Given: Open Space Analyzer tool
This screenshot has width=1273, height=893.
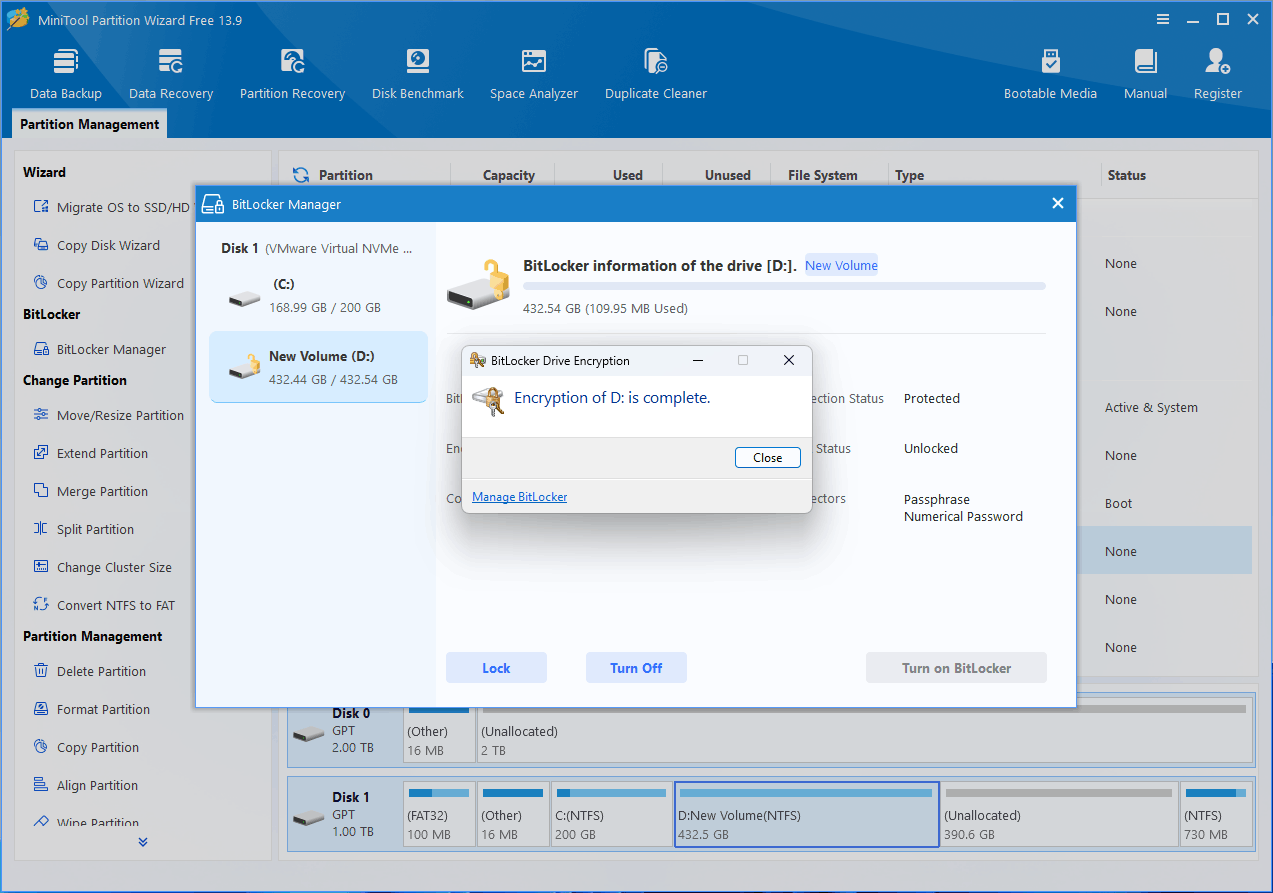Looking at the screenshot, I should tap(534, 74).
